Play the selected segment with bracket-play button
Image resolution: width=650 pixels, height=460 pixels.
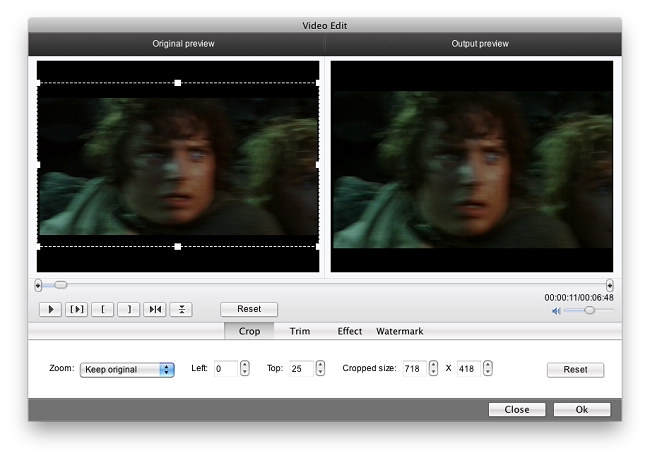tap(77, 309)
